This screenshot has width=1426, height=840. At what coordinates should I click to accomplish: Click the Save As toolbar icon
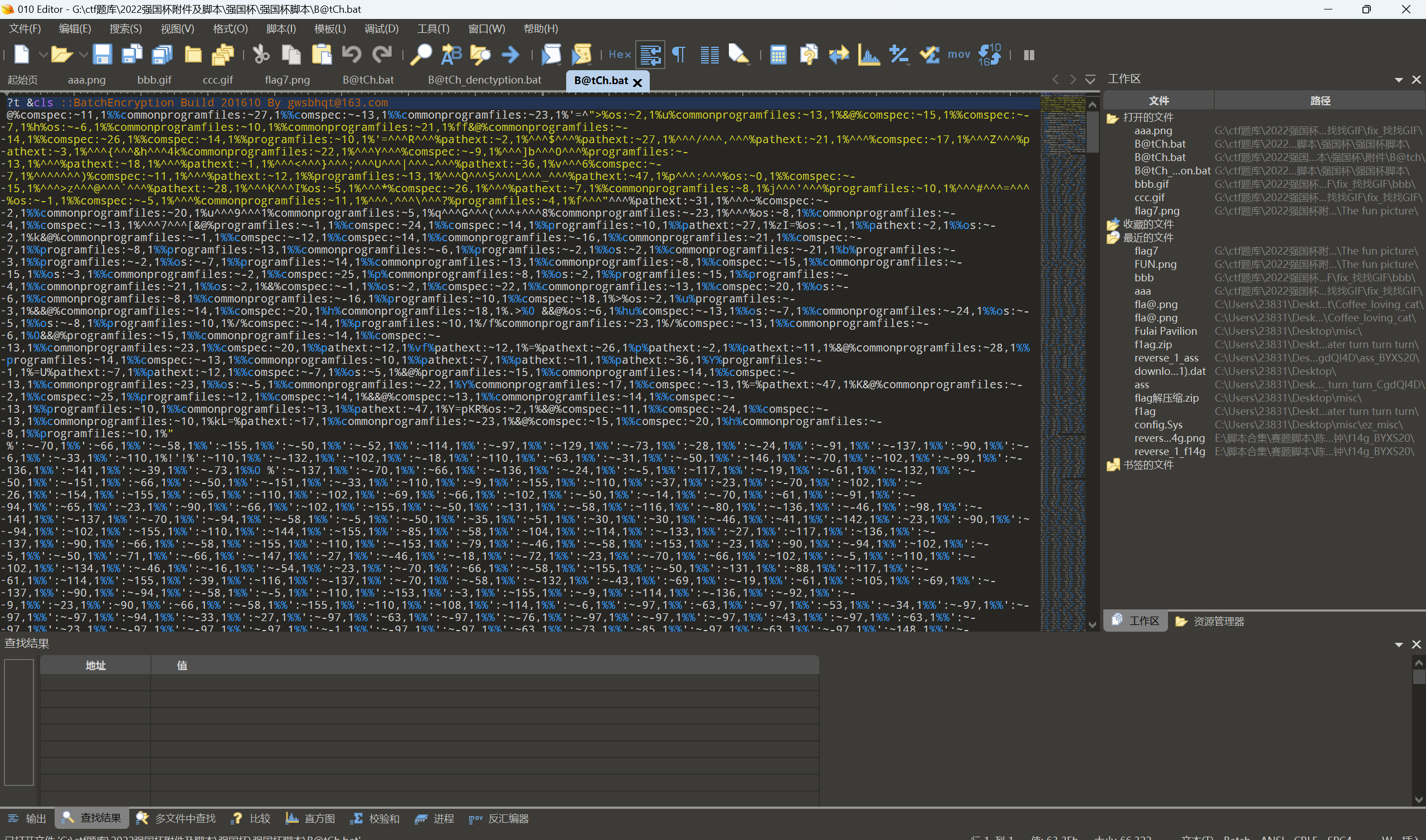tap(132, 55)
